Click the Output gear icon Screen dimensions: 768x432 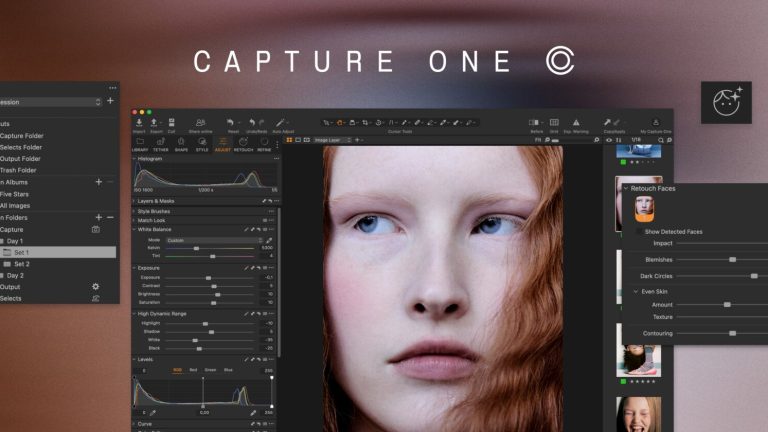coord(96,287)
